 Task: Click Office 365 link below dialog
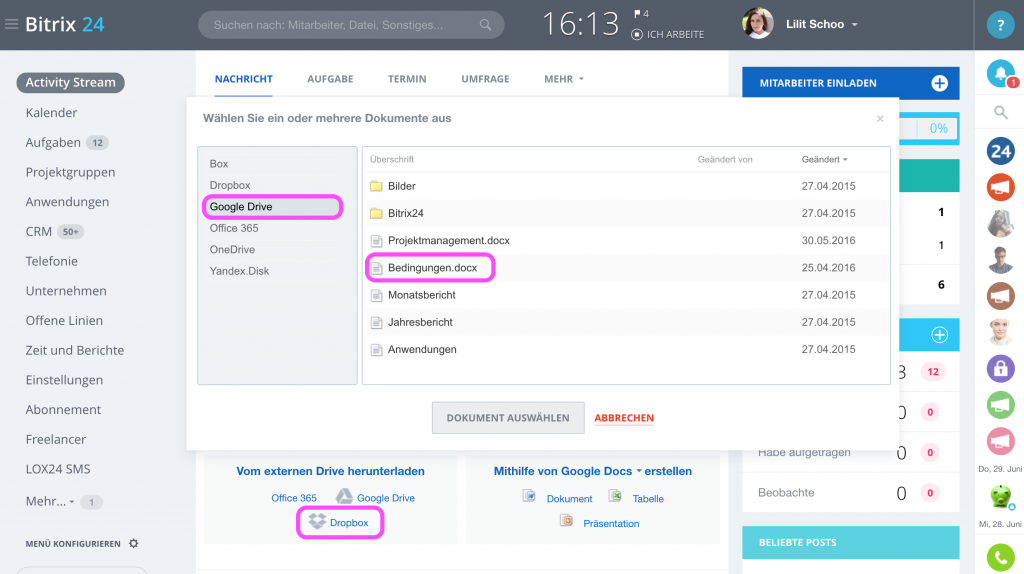pyautogui.click(x=294, y=498)
